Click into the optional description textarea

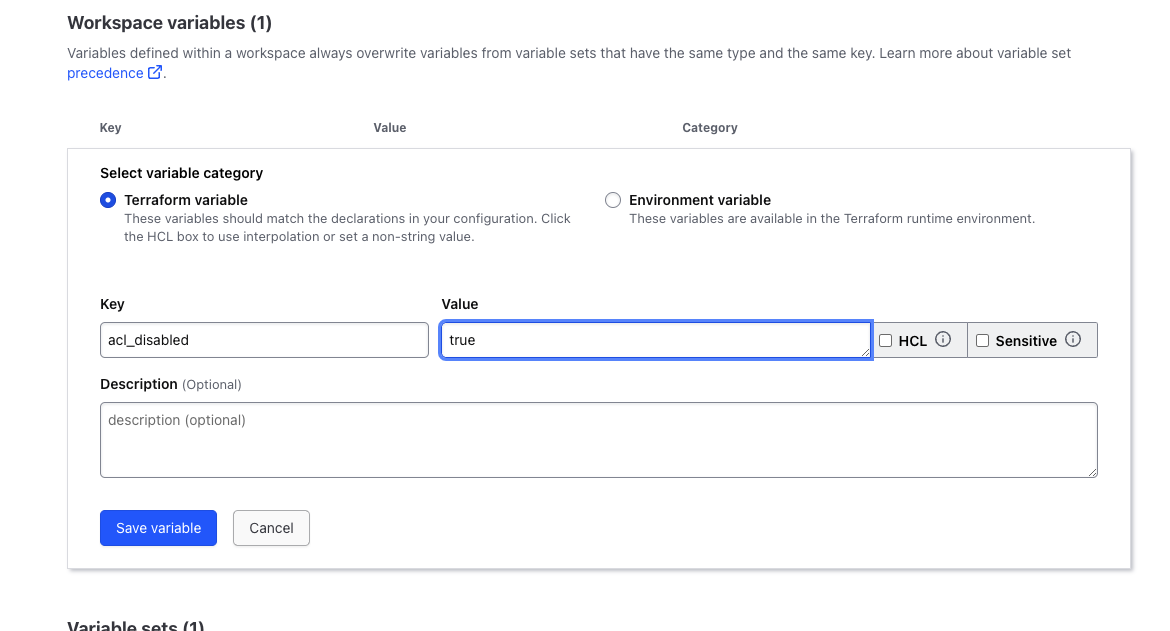pyautogui.click(x=598, y=440)
